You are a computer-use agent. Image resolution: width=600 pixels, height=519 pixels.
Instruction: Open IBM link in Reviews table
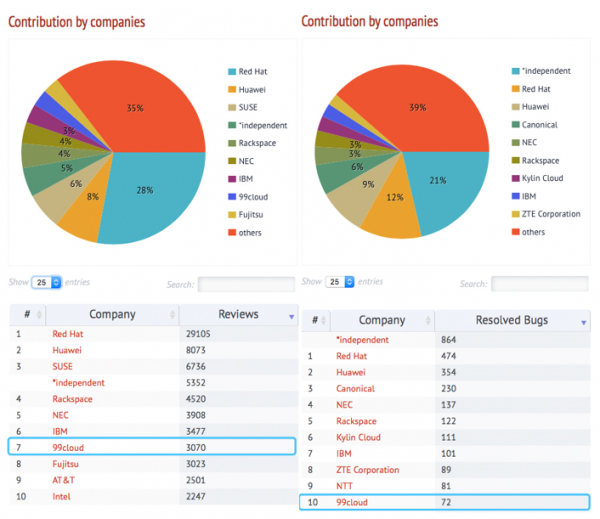click(x=60, y=432)
